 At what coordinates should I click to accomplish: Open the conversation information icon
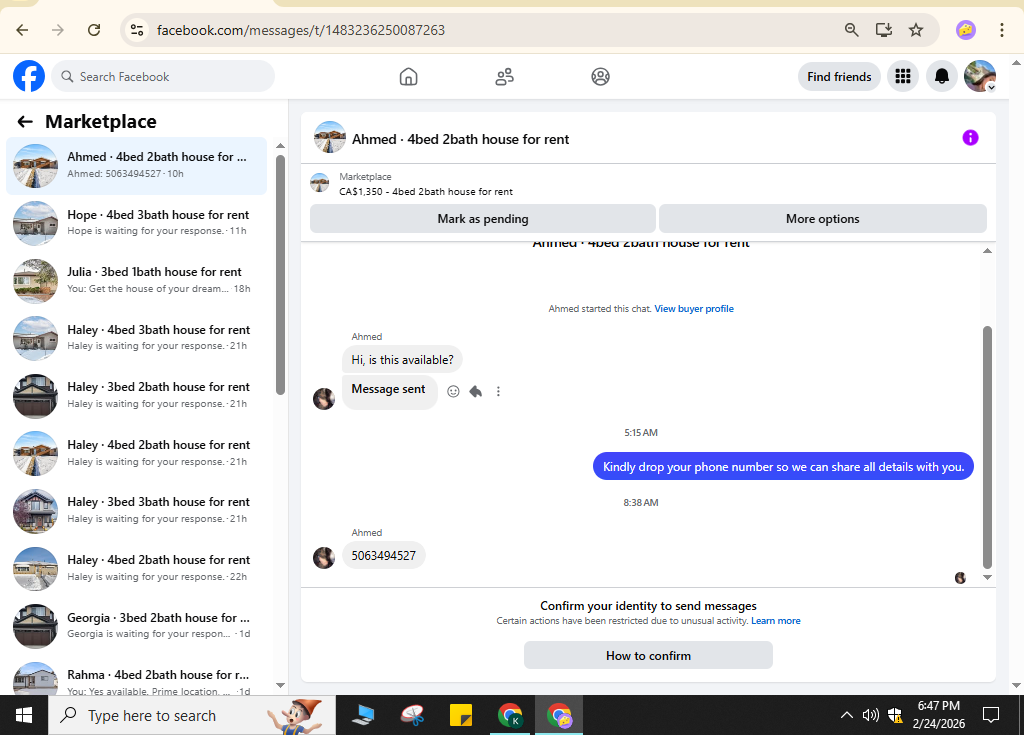pos(970,138)
